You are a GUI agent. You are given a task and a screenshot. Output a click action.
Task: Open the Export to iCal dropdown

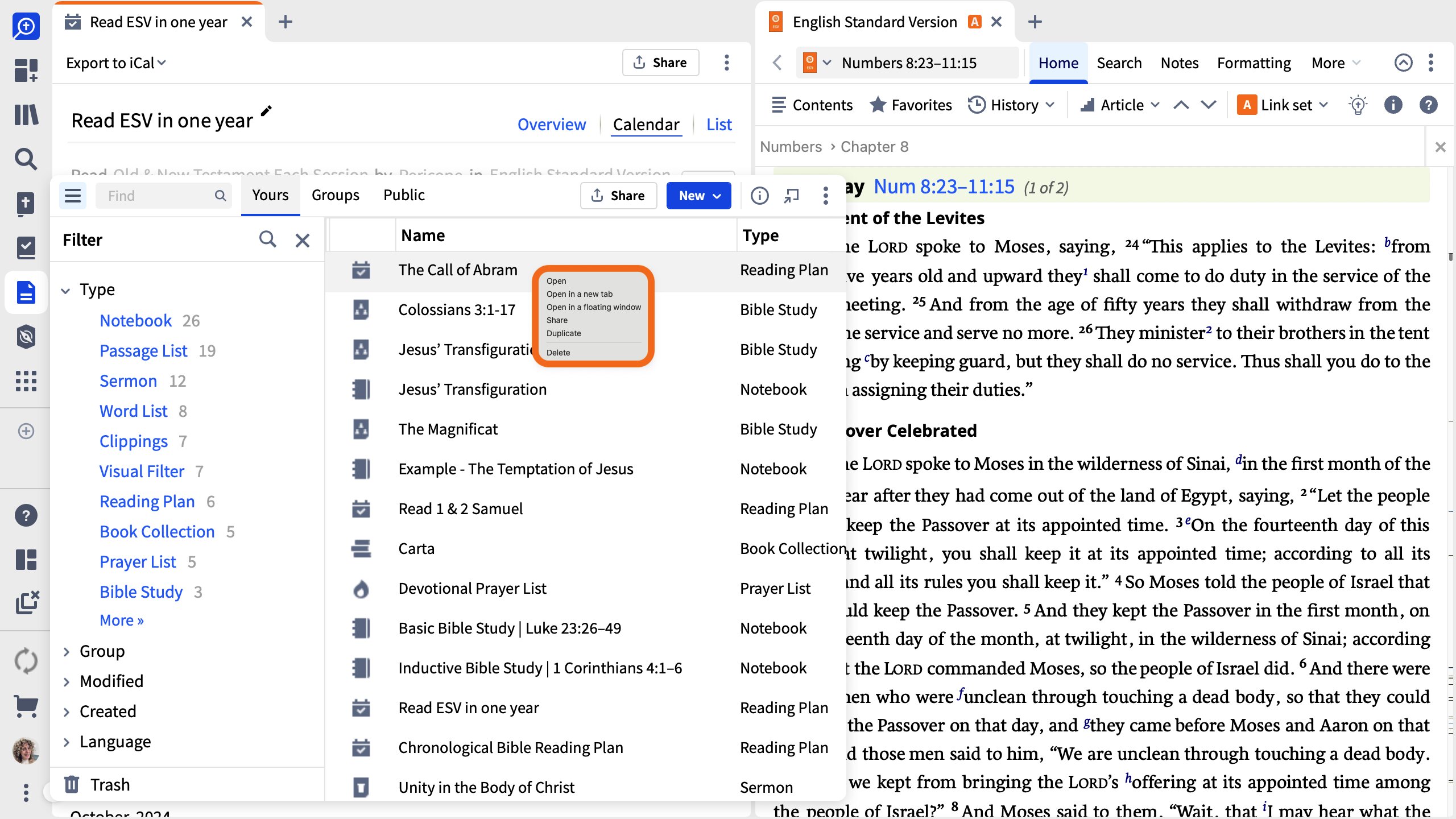point(116,63)
